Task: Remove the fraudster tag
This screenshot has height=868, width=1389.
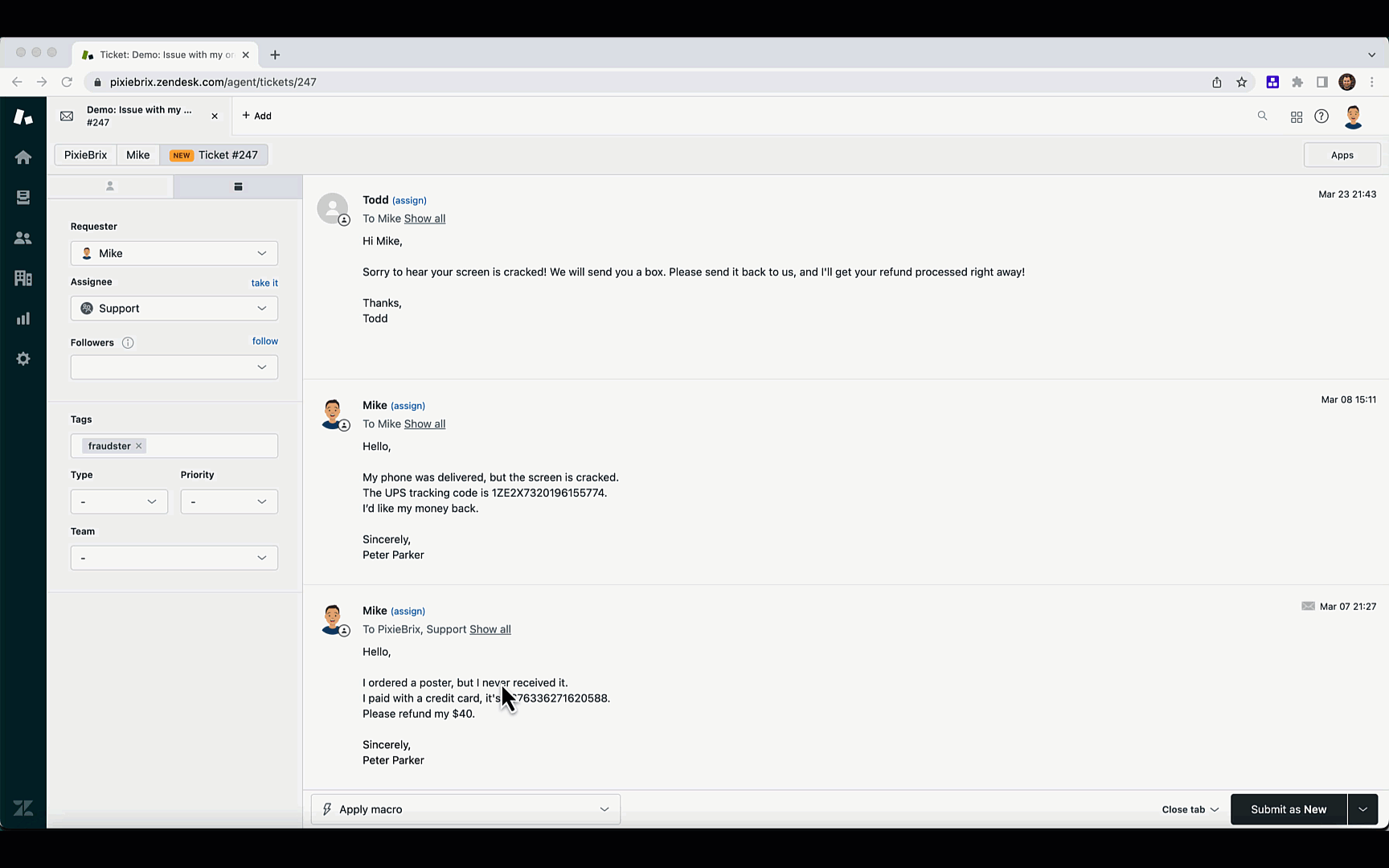Action: tap(138, 446)
